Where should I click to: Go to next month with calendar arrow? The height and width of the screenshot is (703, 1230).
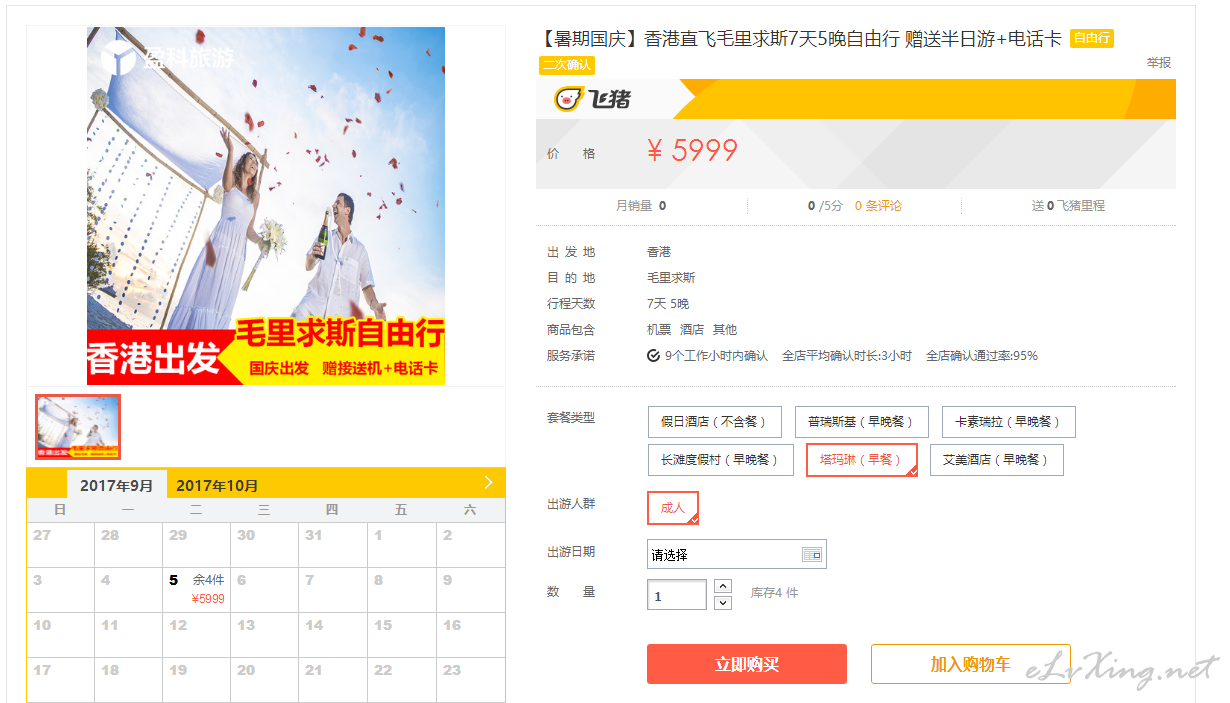pyautogui.click(x=488, y=483)
